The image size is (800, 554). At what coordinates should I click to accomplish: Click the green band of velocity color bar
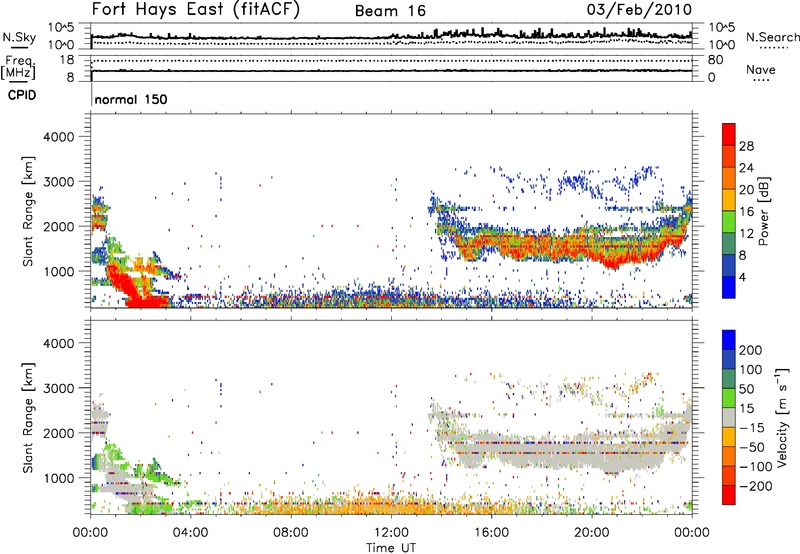(729, 397)
